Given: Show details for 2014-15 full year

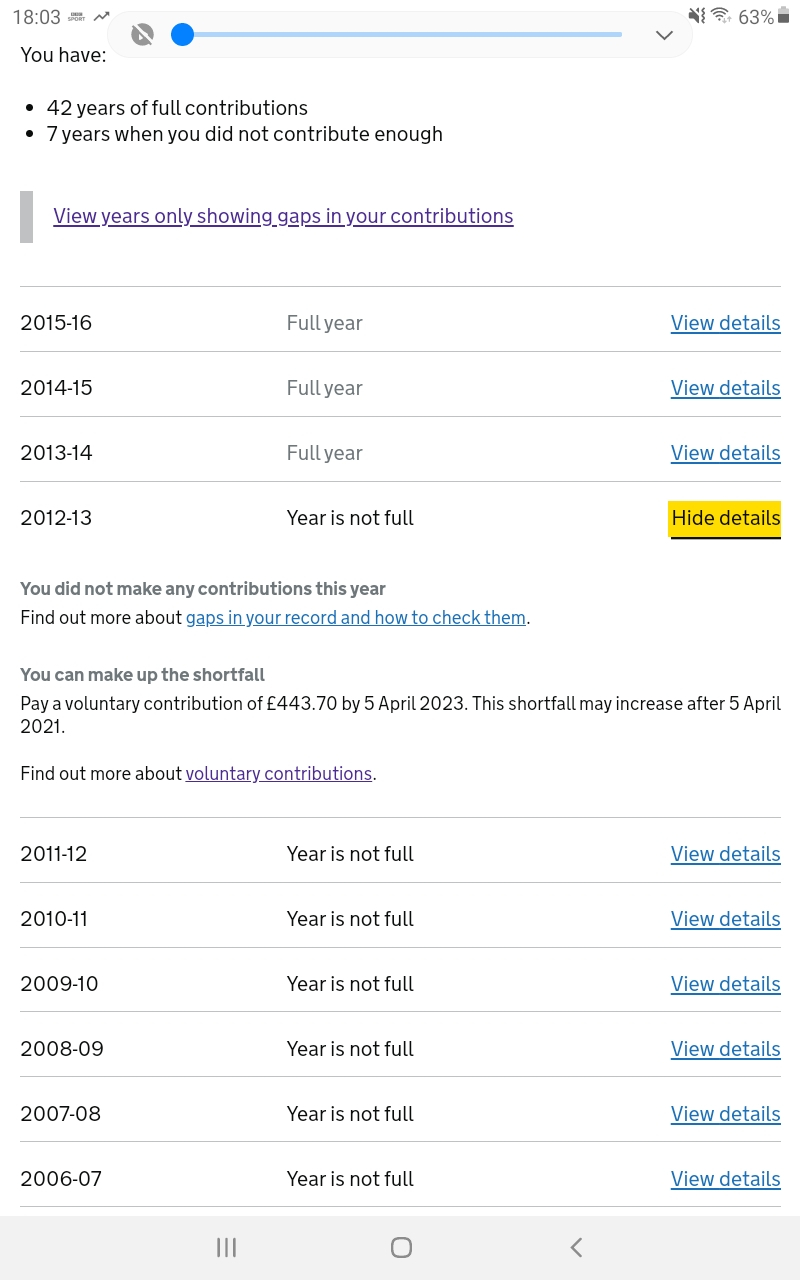Looking at the screenshot, I should click(x=725, y=388).
